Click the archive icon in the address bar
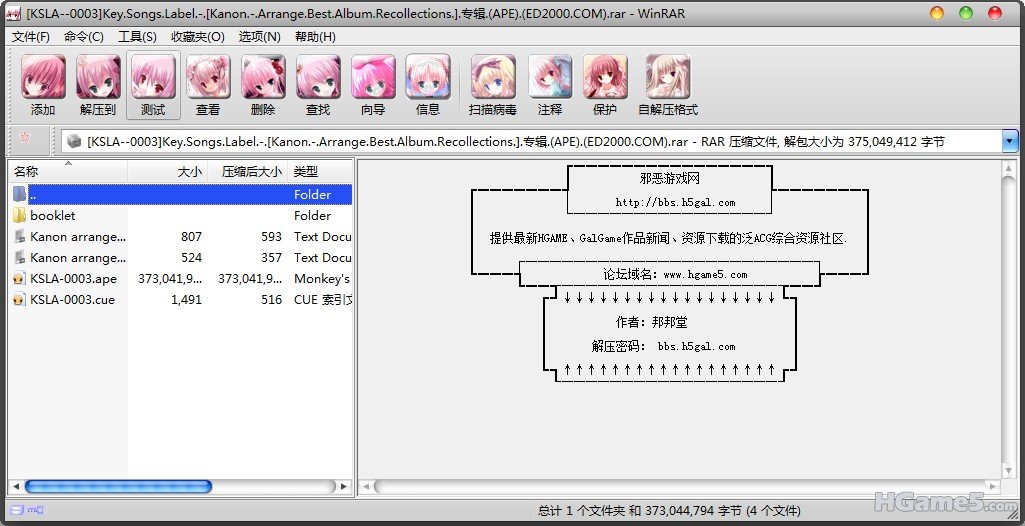Viewport: 1025px width, 526px height. click(74, 141)
